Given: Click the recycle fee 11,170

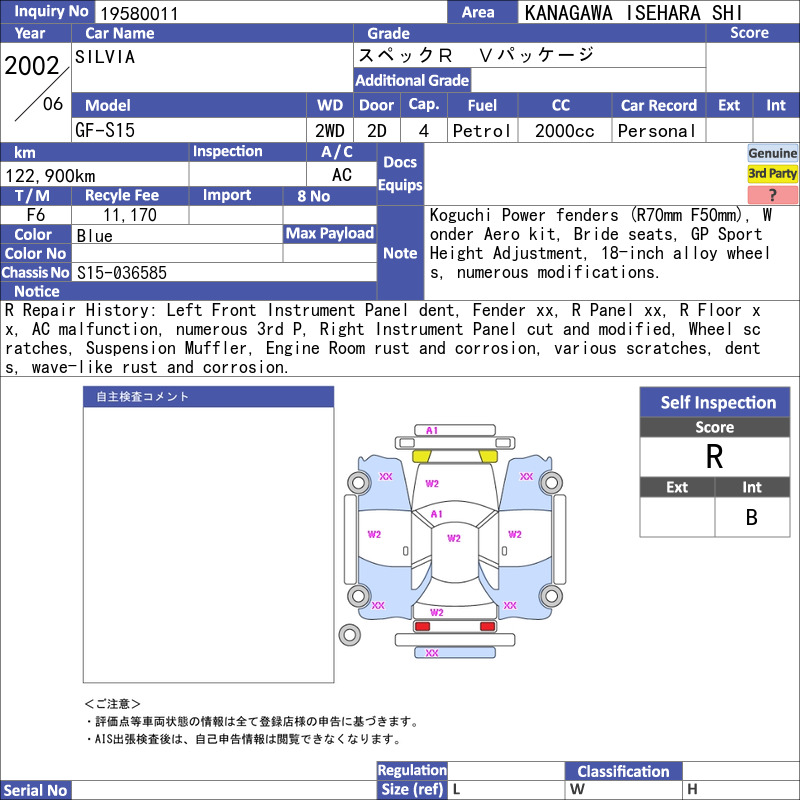Looking at the screenshot, I should pos(130,215).
